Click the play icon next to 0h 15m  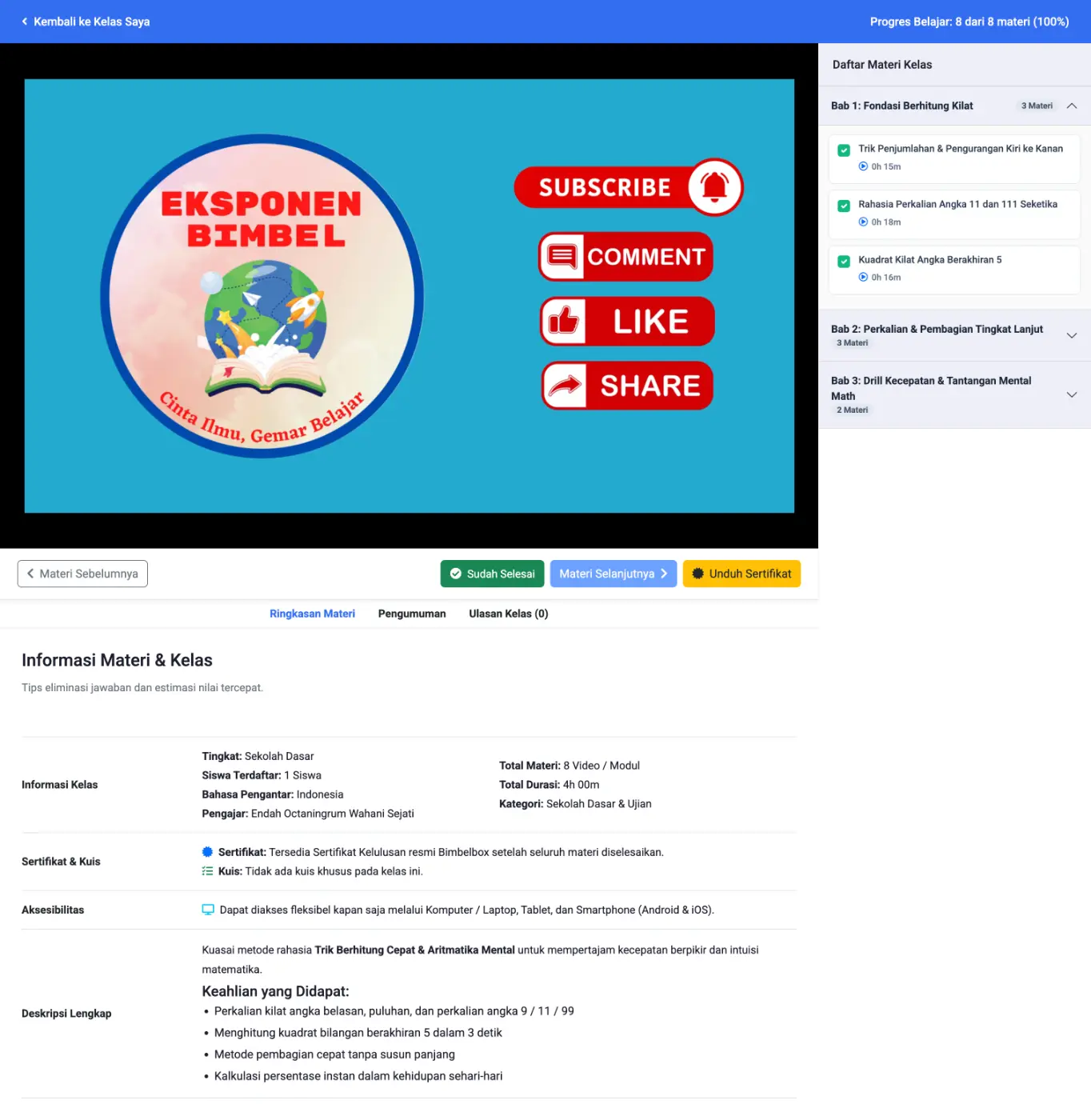click(863, 166)
